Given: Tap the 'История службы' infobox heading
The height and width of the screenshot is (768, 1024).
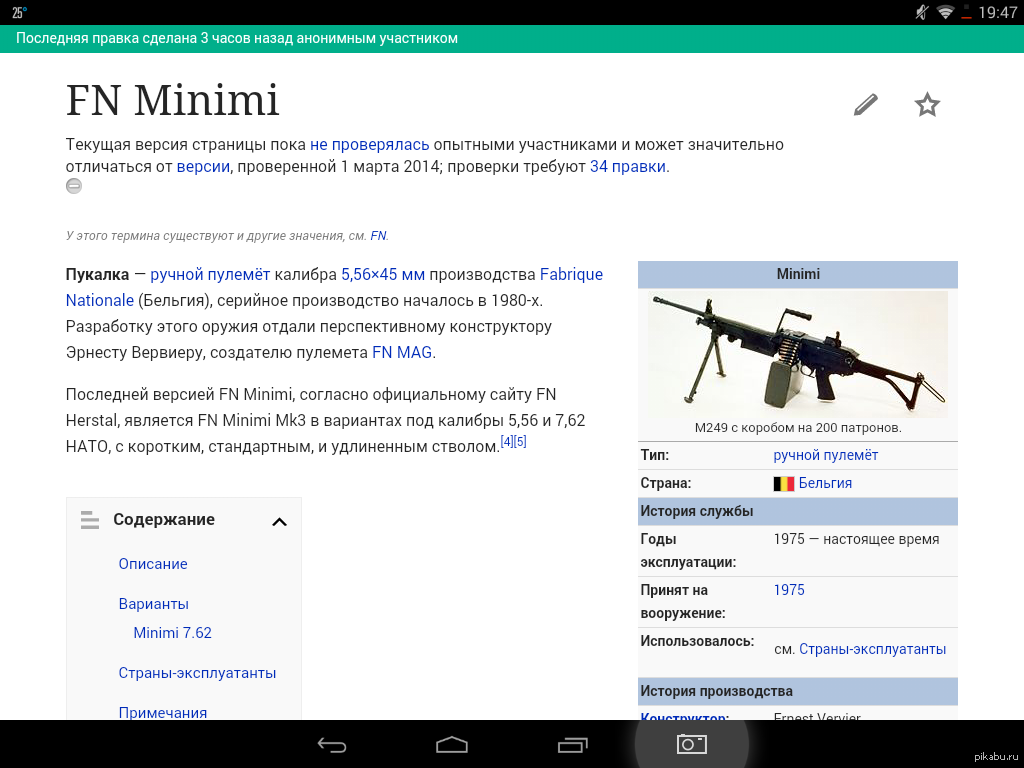Looking at the screenshot, I should click(x=798, y=511).
